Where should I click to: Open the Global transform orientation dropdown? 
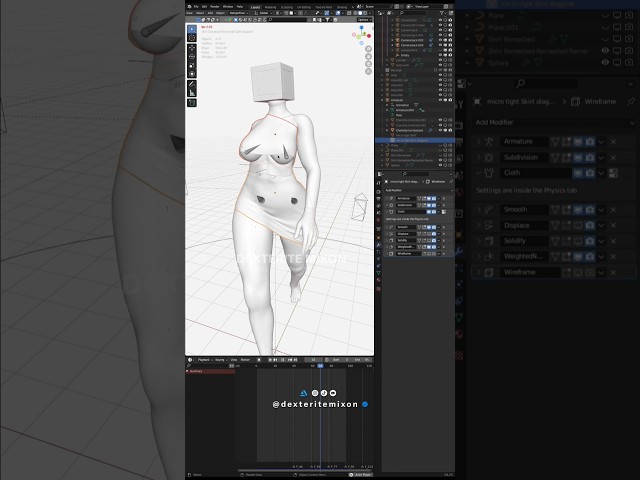point(264,13)
